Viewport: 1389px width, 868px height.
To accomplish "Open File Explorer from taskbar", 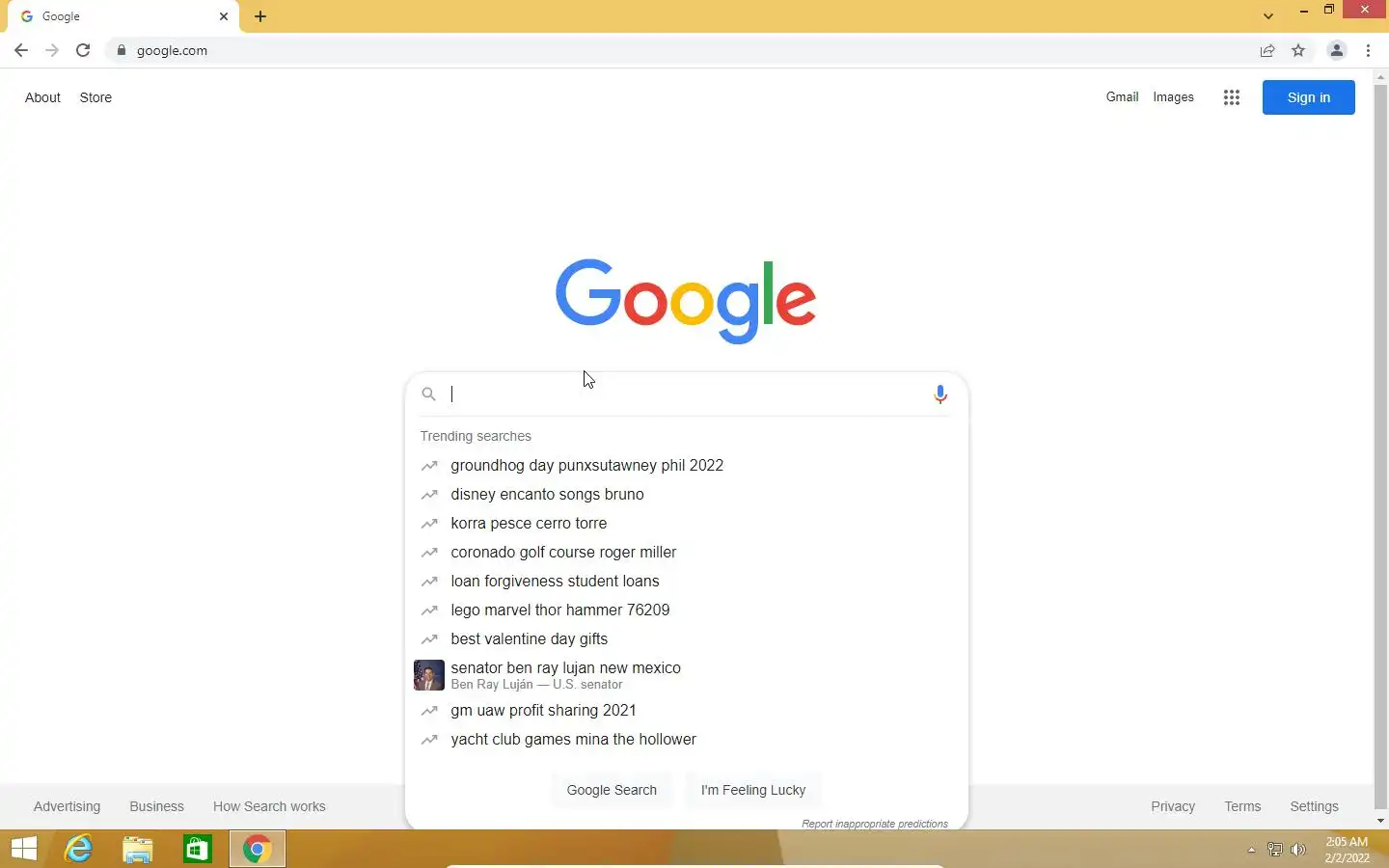I will click(138, 849).
